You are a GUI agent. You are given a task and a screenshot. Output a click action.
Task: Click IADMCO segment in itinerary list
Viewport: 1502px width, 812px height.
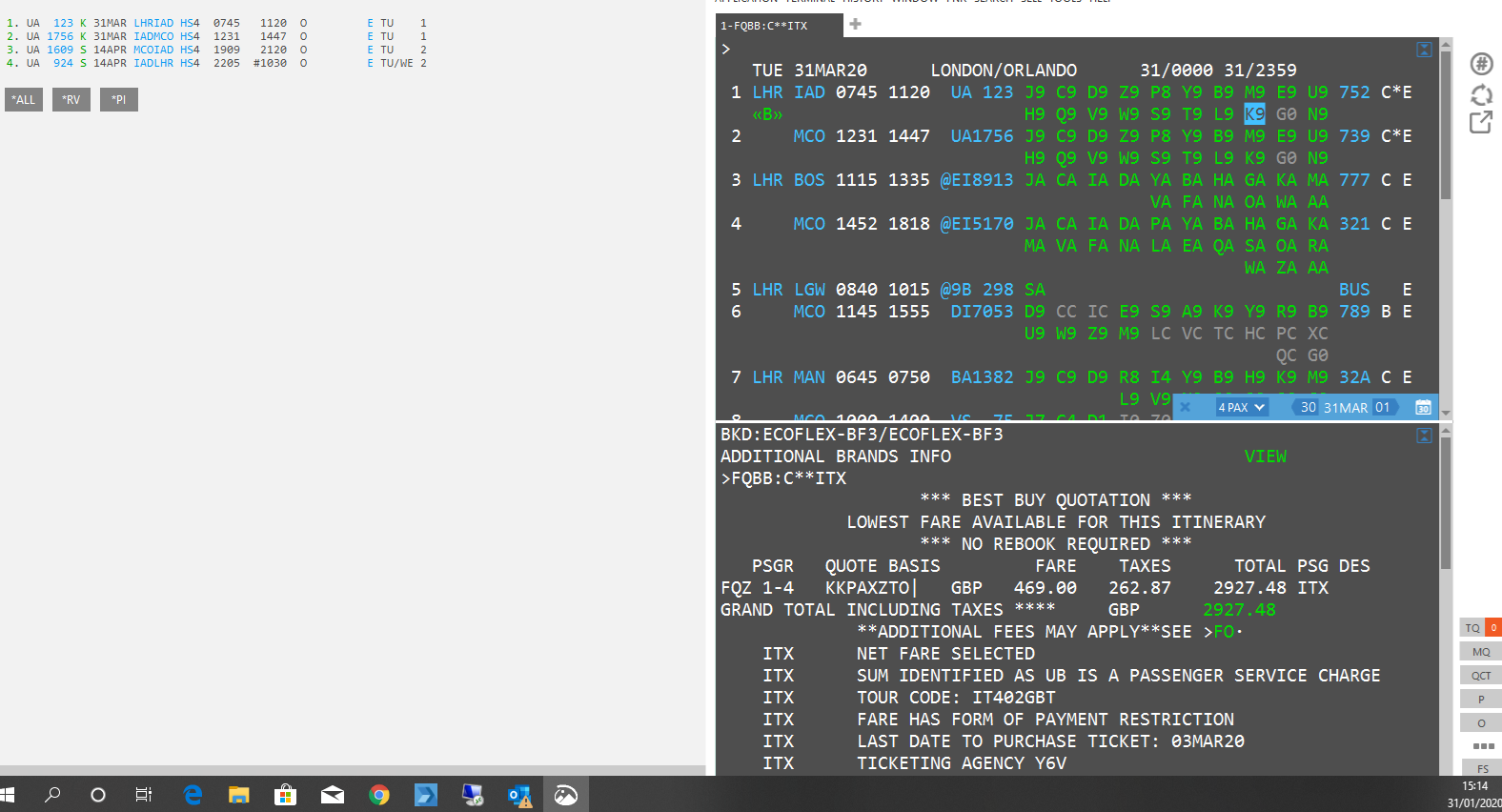click(x=153, y=36)
